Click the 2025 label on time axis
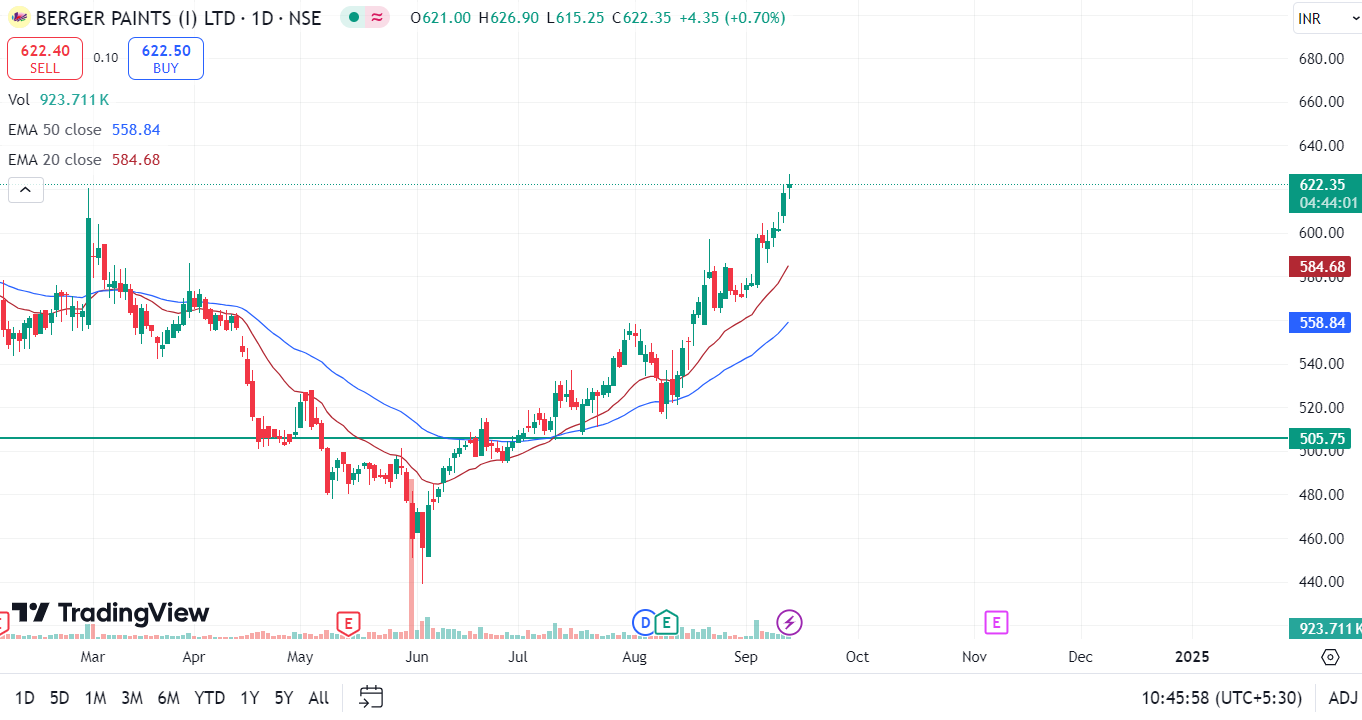 pos(1192,657)
